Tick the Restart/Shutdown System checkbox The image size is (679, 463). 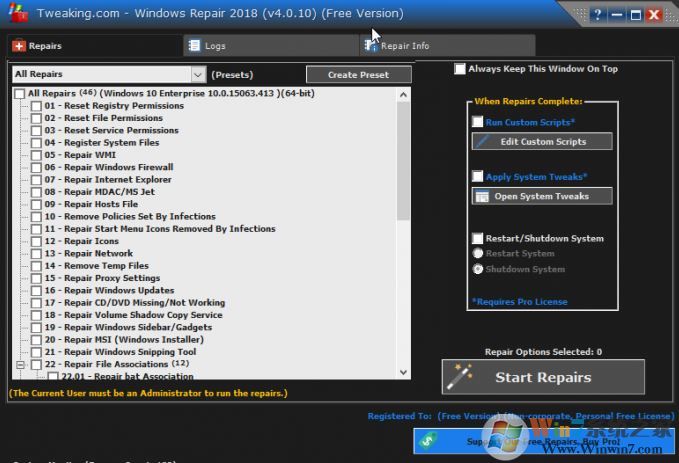point(478,239)
